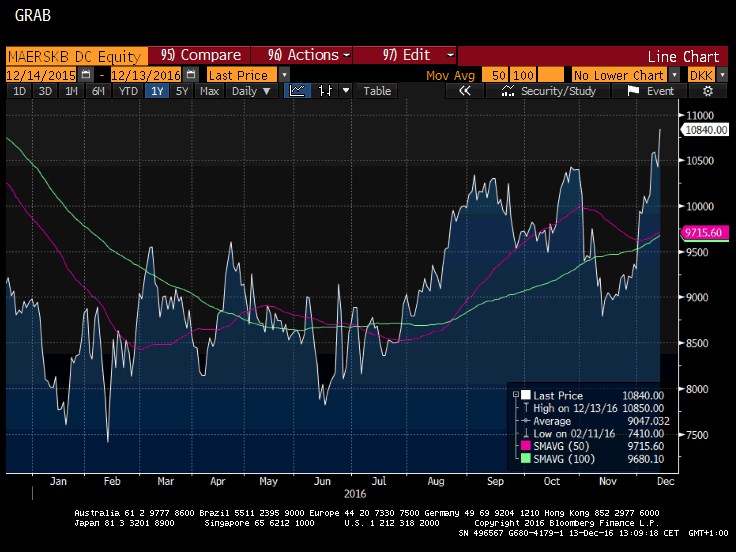Select the line chart type icon

coord(297,91)
